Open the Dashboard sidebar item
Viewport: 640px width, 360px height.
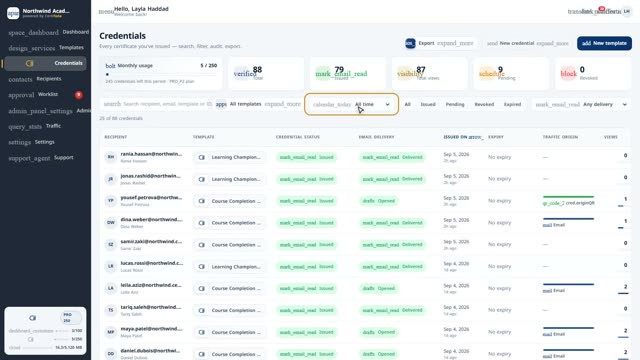pos(47,32)
